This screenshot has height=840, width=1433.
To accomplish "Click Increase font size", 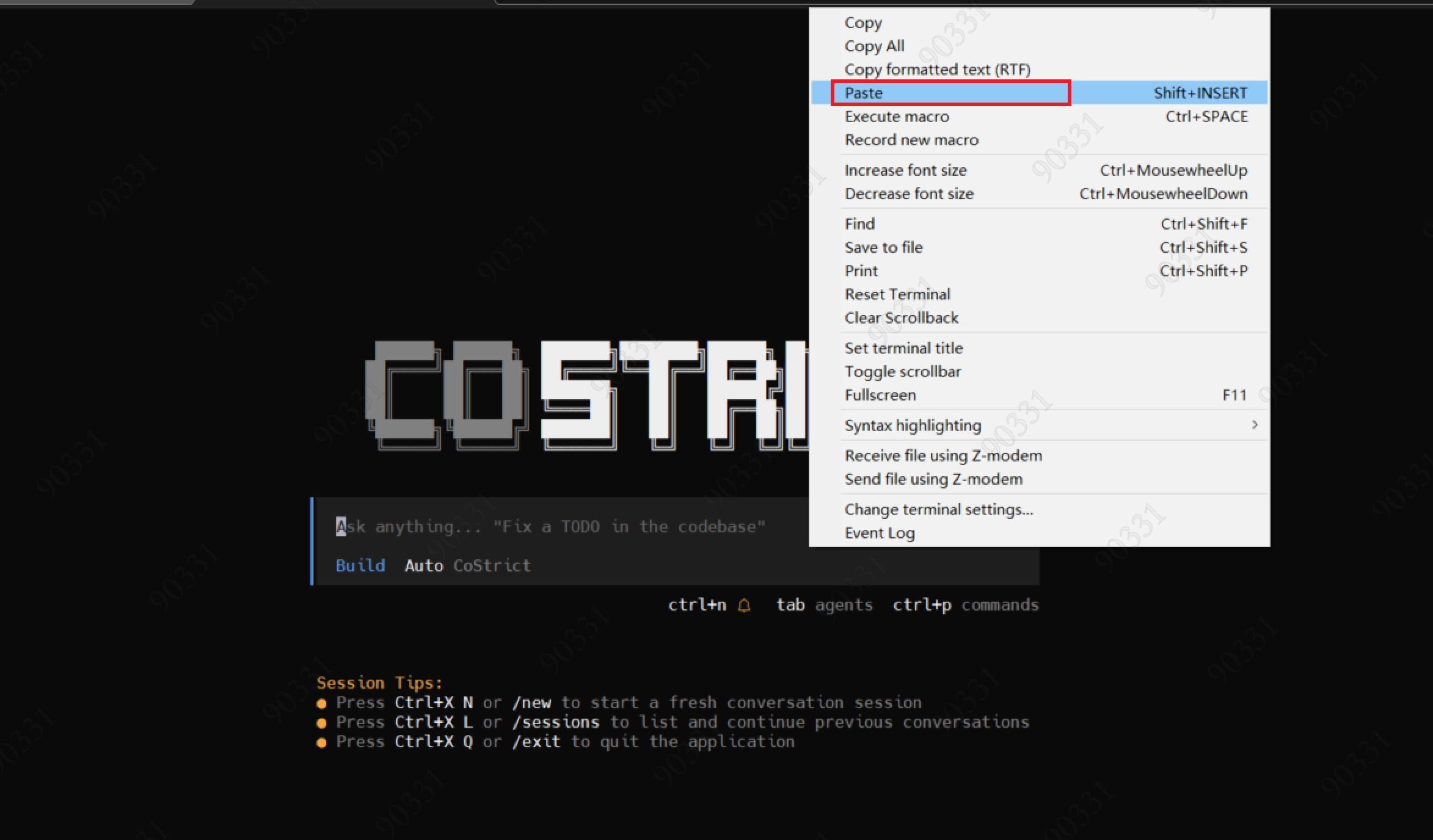I will (905, 170).
